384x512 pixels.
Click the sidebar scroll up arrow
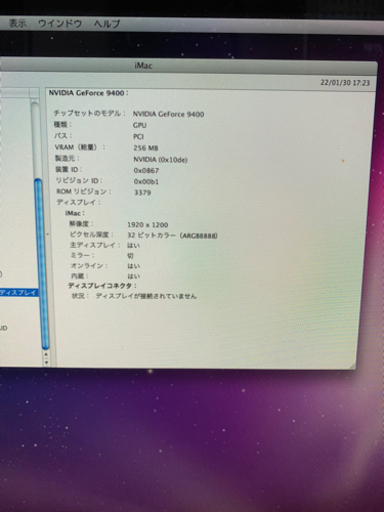click(x=46, y=355)
